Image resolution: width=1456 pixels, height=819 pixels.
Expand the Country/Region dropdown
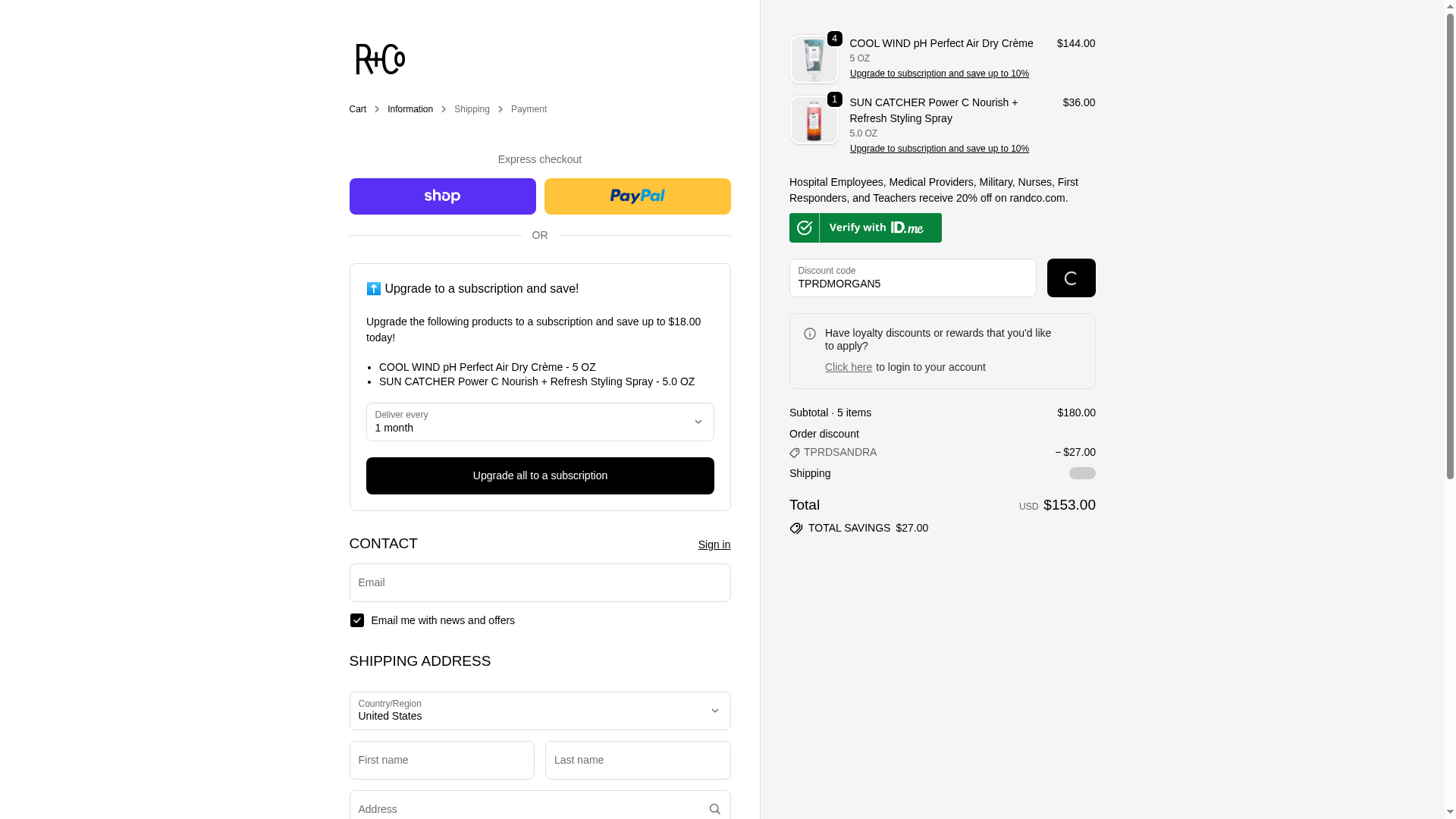tap(539, 711)
